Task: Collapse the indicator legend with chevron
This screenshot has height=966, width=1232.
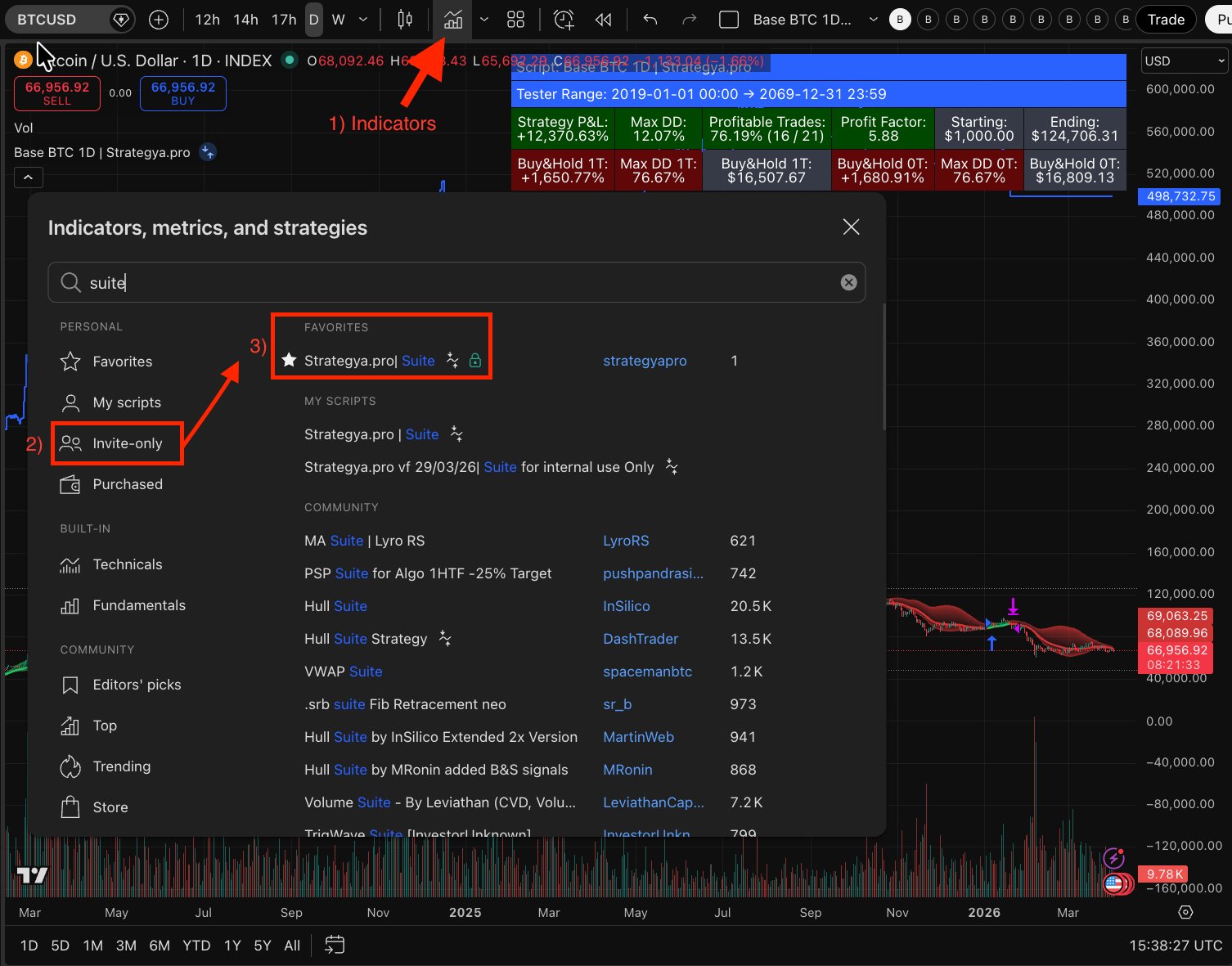Action: [x=28, y=177]
